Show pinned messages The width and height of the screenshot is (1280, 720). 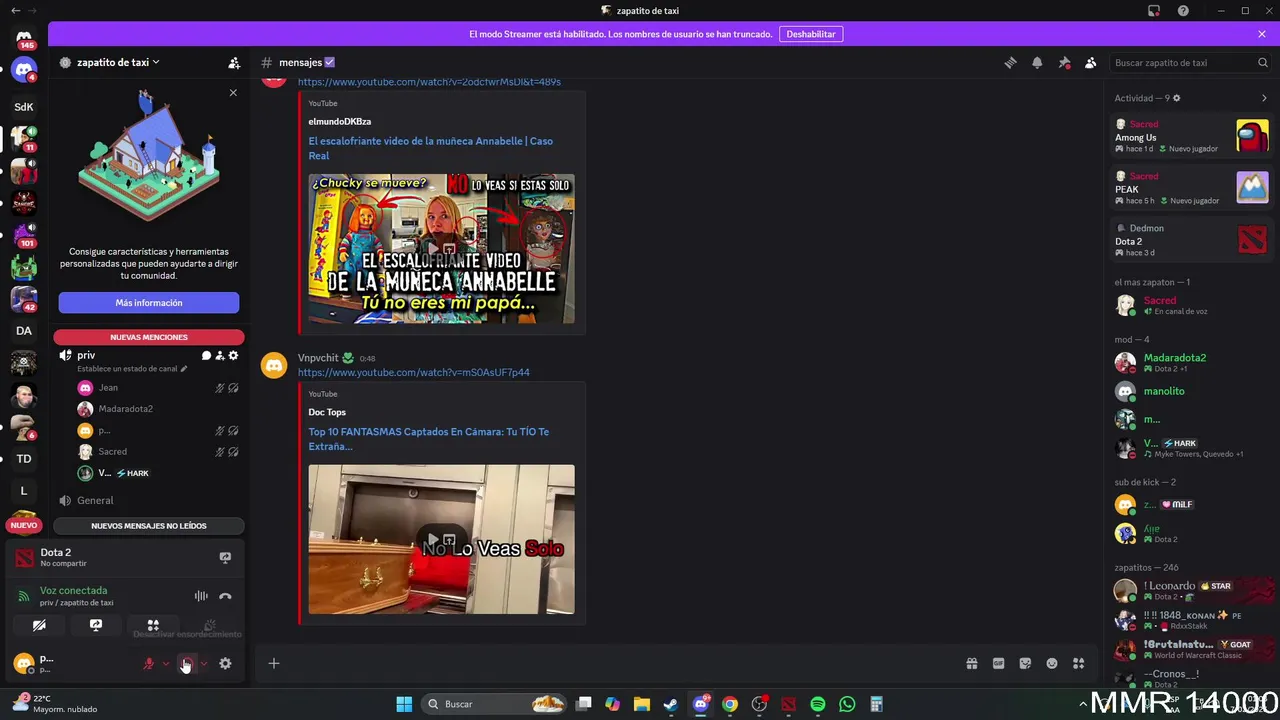pos(1064,62)
